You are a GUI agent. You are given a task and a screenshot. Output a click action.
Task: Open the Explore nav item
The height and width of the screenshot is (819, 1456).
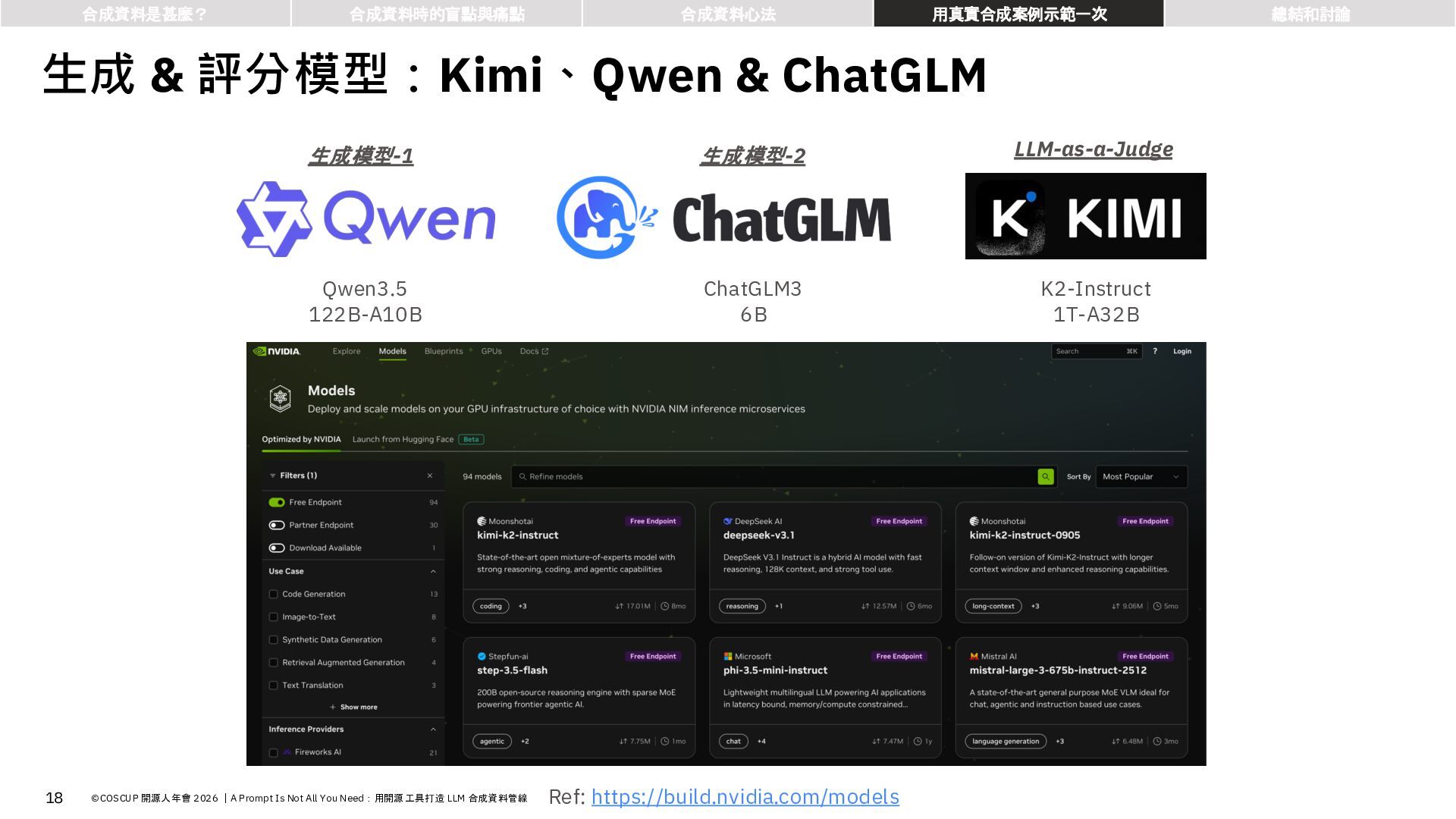[x=347, y=351]
